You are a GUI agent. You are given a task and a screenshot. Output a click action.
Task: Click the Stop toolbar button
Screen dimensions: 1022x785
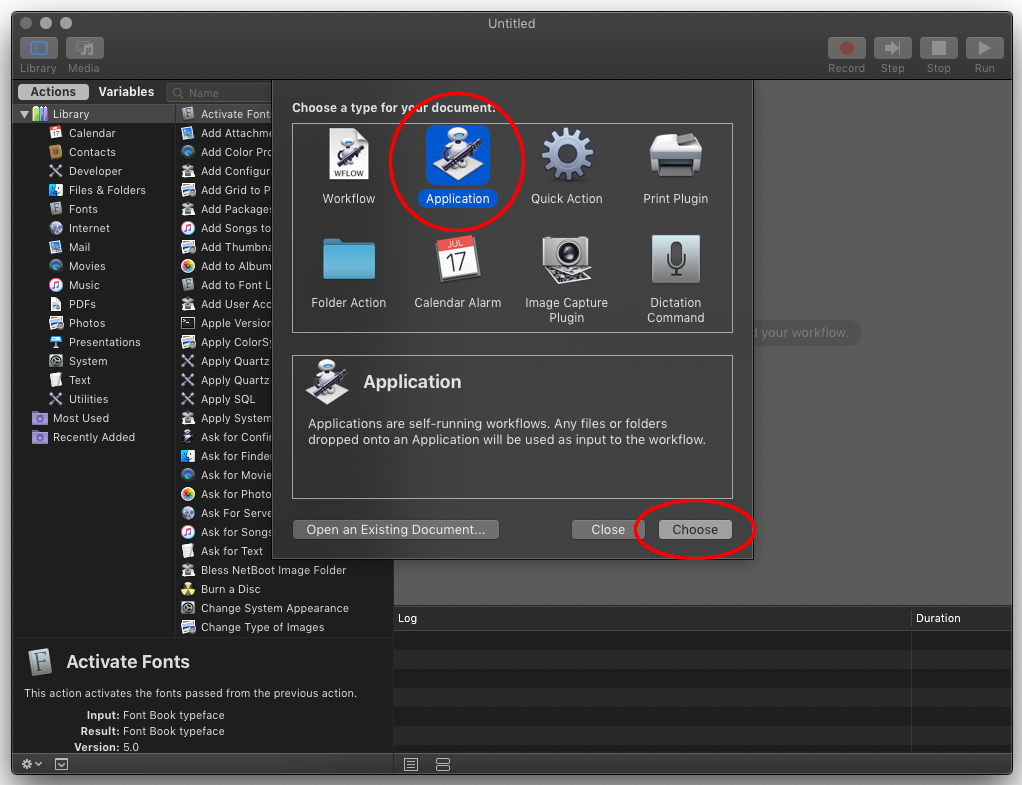pyautogui.click(x=939, y=48)
